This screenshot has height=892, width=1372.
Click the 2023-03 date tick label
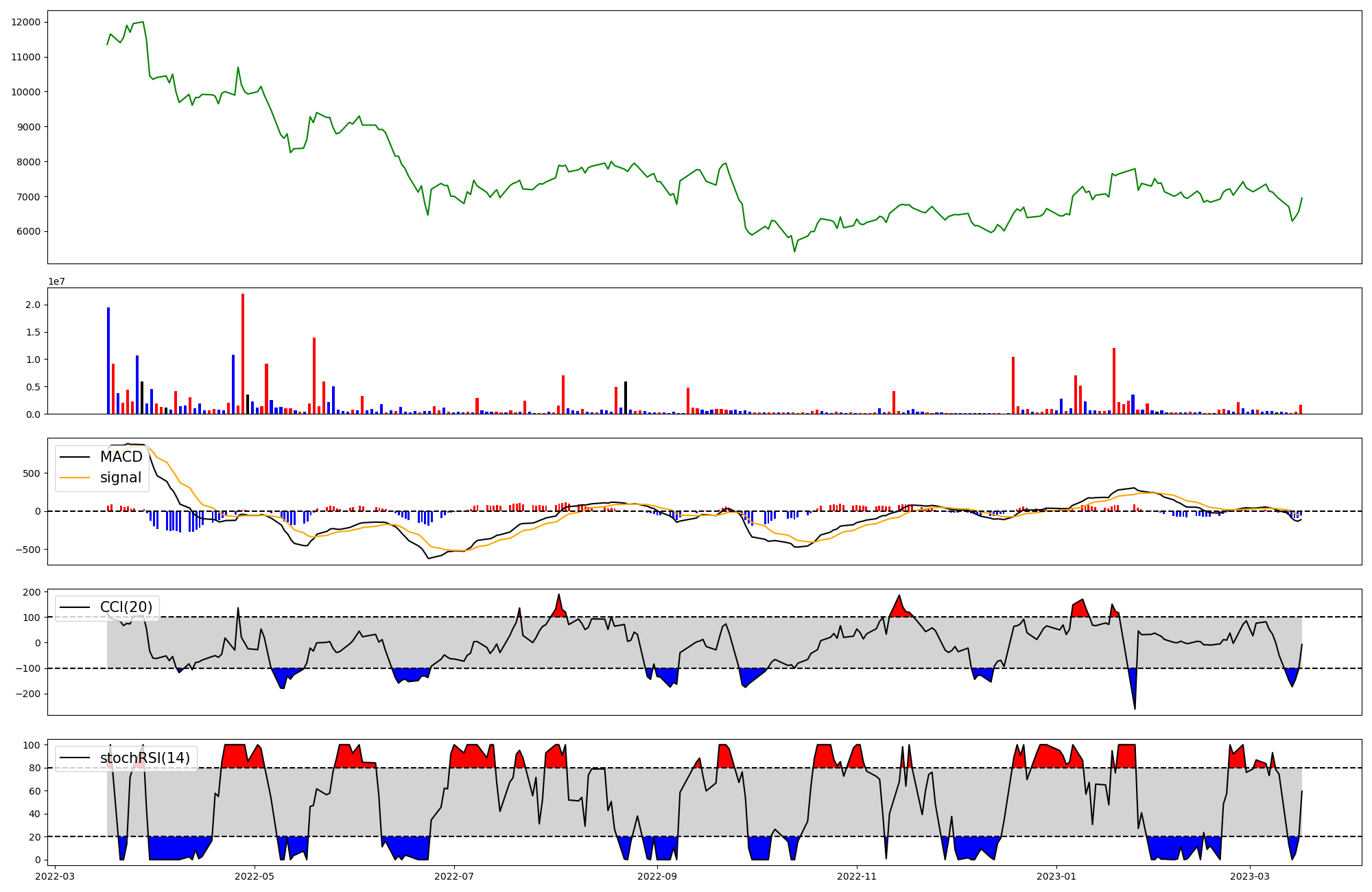(1250, 876)
